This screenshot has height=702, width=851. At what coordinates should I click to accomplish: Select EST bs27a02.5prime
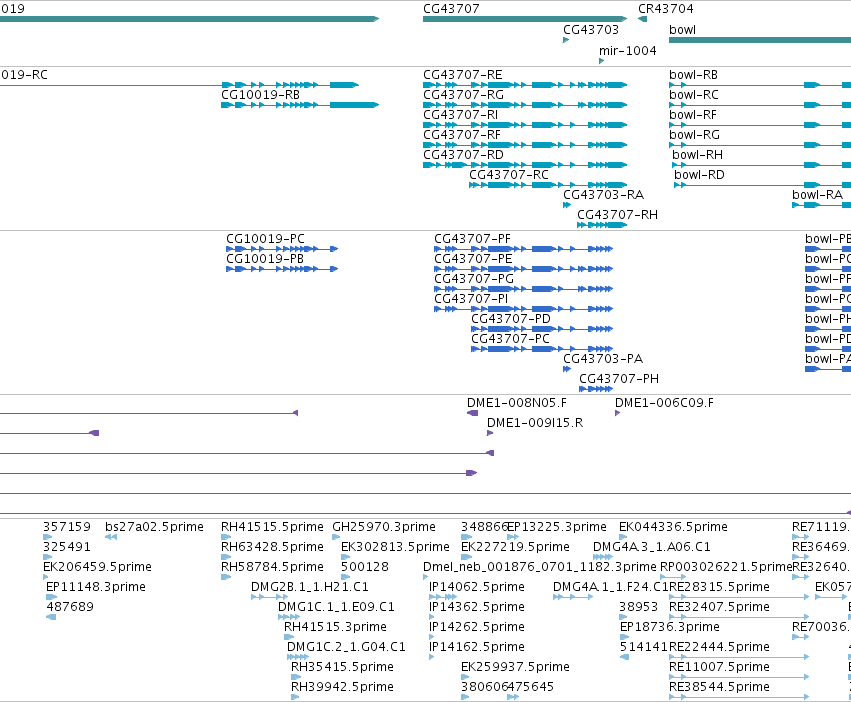click(x=154, y=527)
